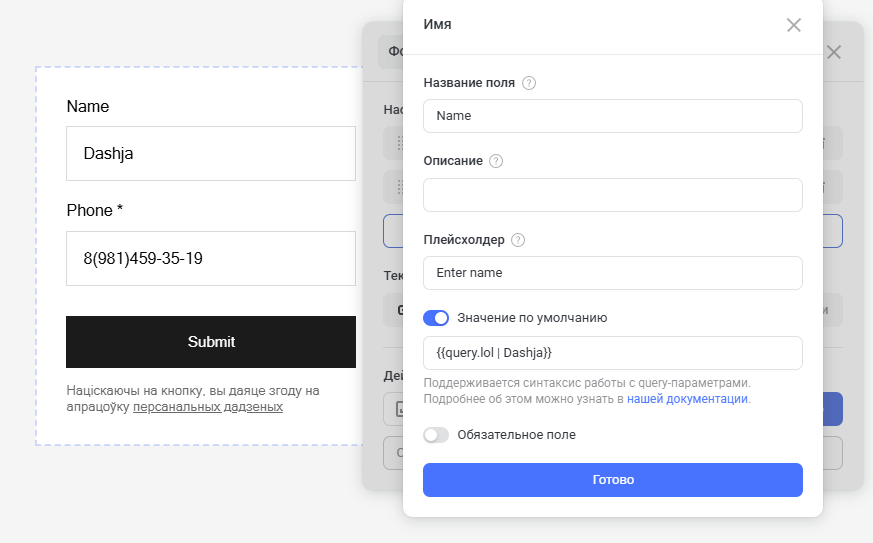
Task: Click the Name input showing Dashja
Action: (211, 154)
